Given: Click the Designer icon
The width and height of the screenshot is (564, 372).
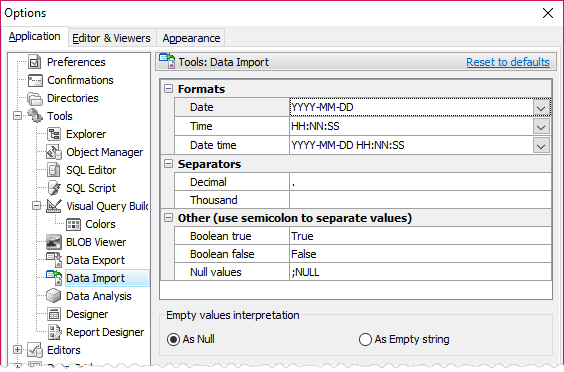Looking at the screenshot, I should 54,314.
